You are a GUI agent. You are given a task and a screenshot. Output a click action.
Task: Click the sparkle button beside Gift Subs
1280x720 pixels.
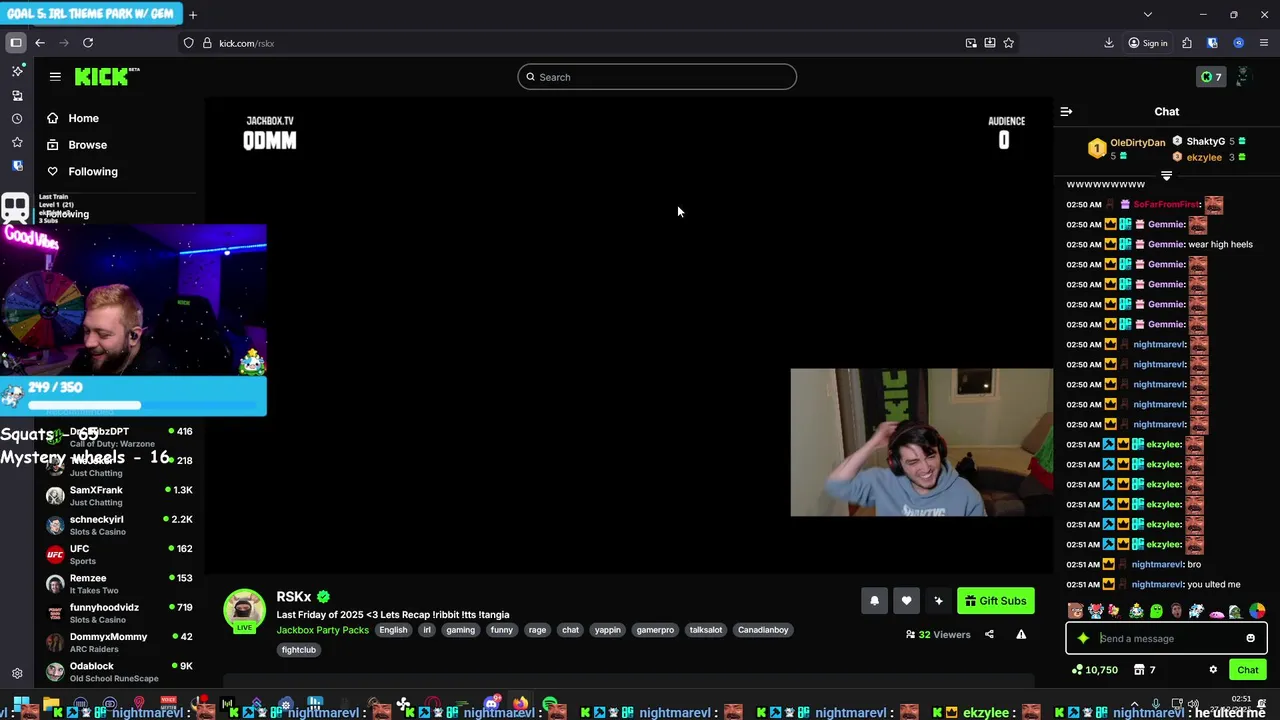(938, 600)
